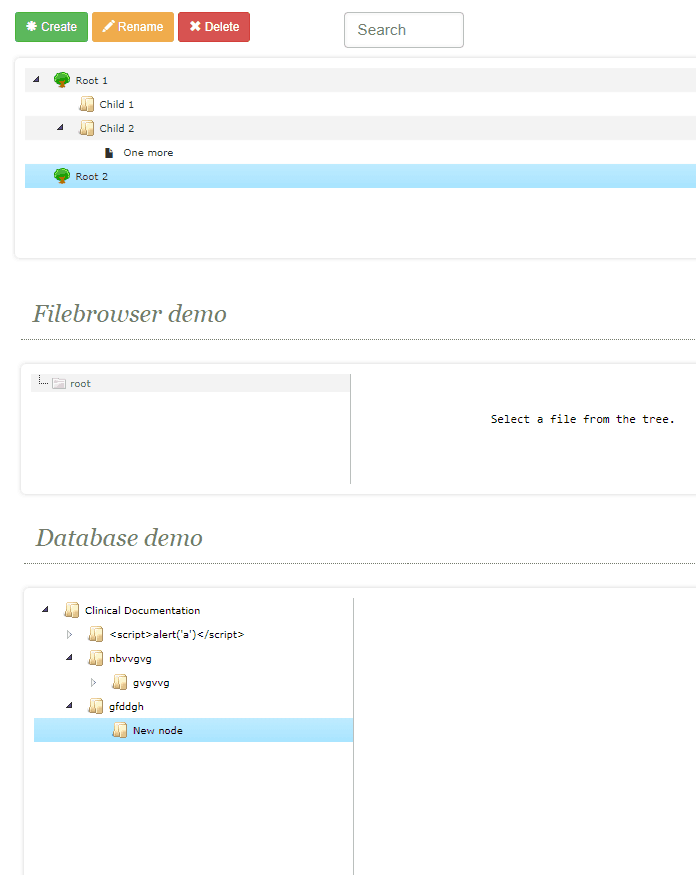The image size is (696, 875).
Task: Click folder icon of script alert node
Action: (95, 634)
